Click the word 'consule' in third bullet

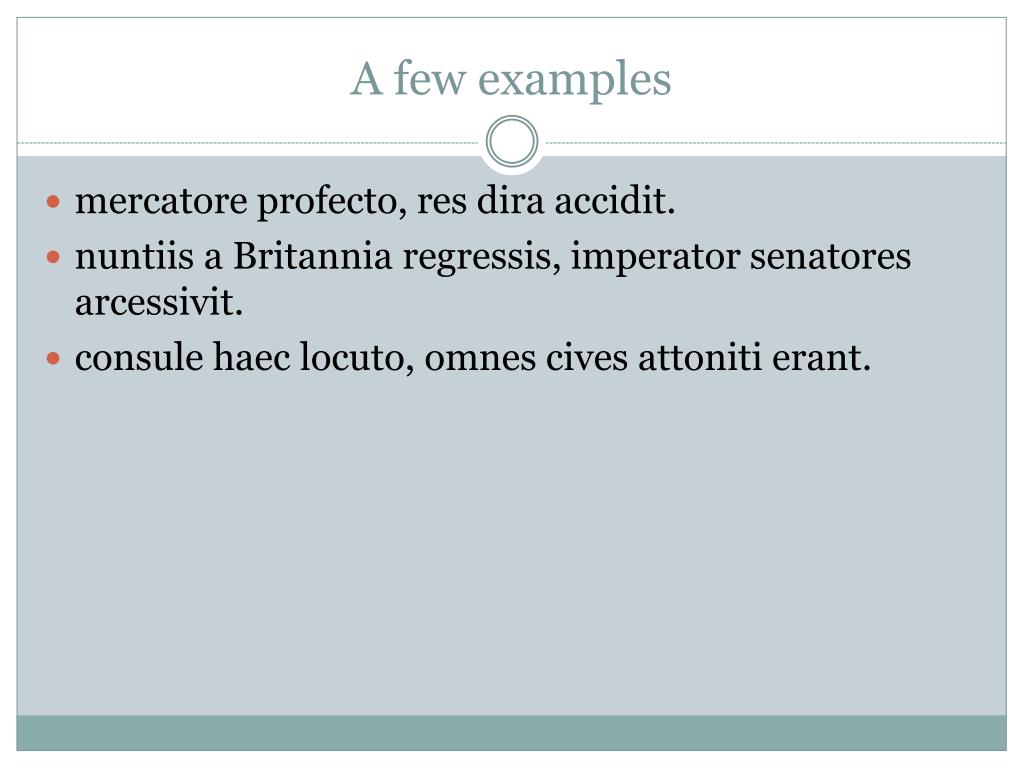139,357
